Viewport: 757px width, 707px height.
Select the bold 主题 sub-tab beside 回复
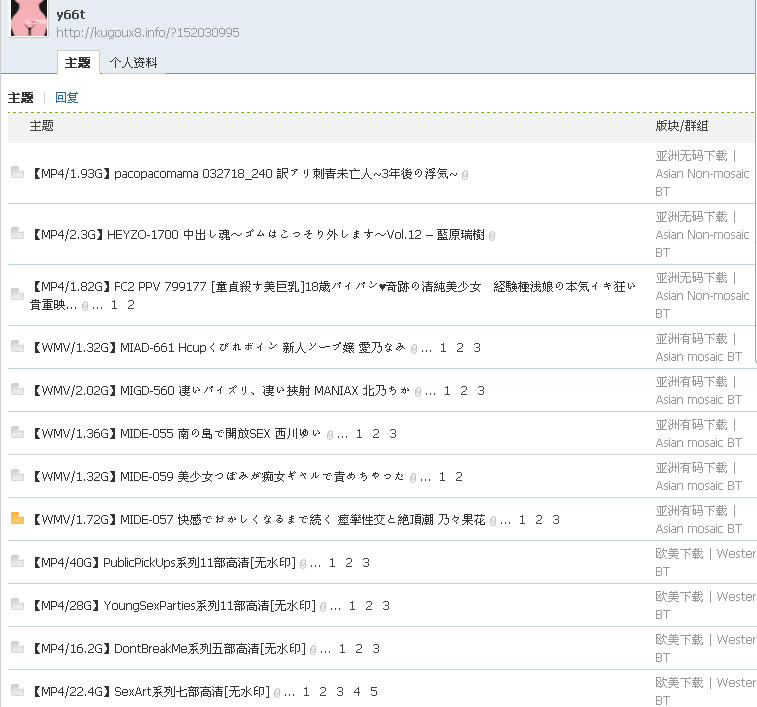click(x=21, y=98)
